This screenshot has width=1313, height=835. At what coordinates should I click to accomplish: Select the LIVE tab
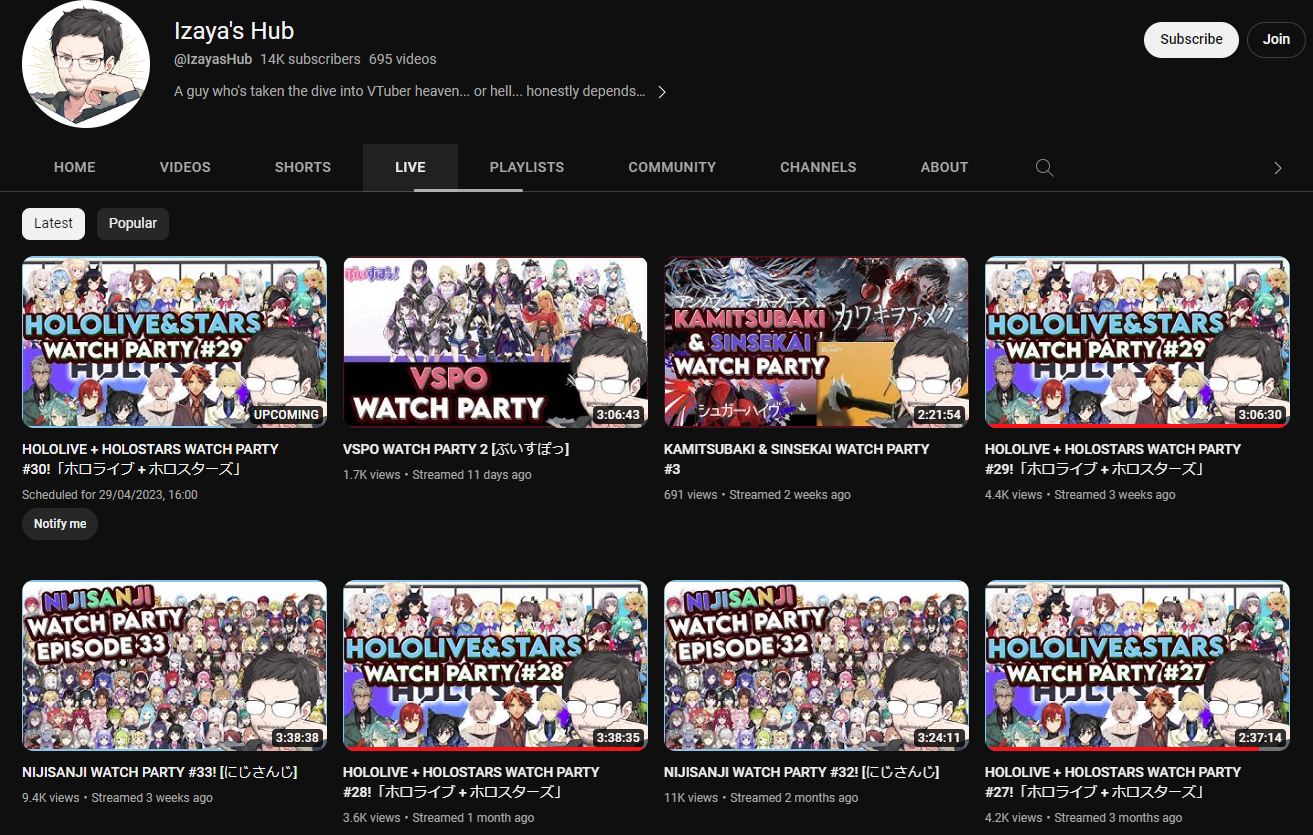[x=410, y=167]
